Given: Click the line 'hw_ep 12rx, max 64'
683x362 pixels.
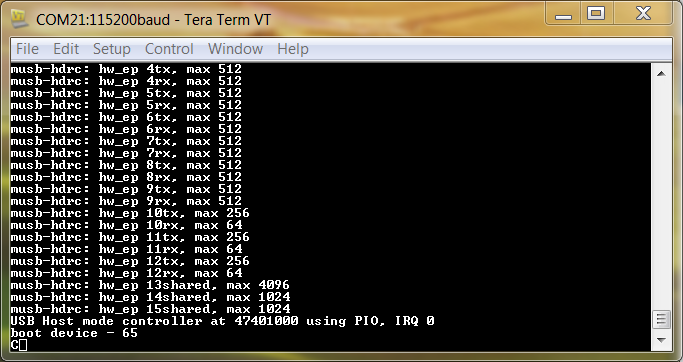Looking at the screenshot, I should (126, 272).
